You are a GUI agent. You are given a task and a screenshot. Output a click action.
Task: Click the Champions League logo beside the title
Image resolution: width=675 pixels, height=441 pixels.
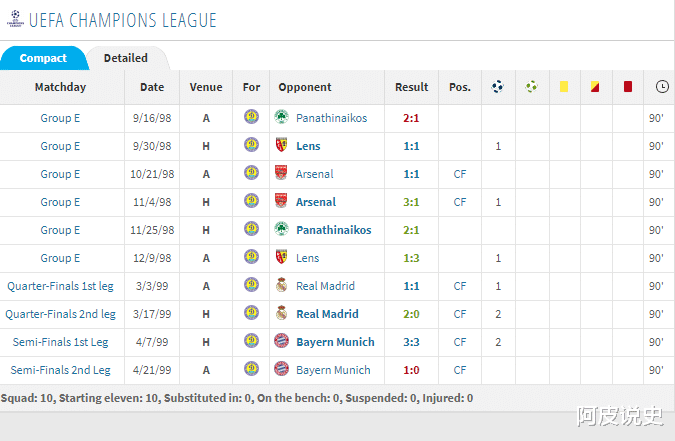point(13,20)
